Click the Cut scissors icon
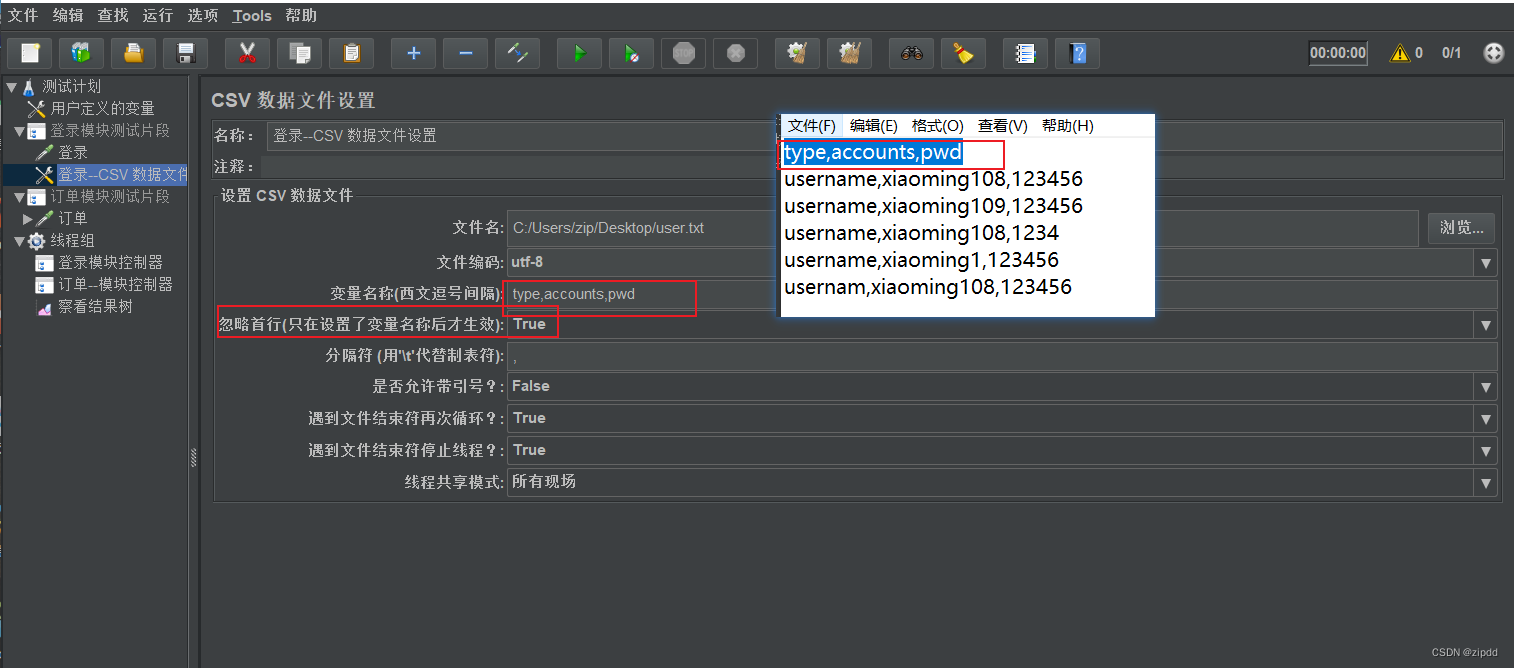 (247, 53)
